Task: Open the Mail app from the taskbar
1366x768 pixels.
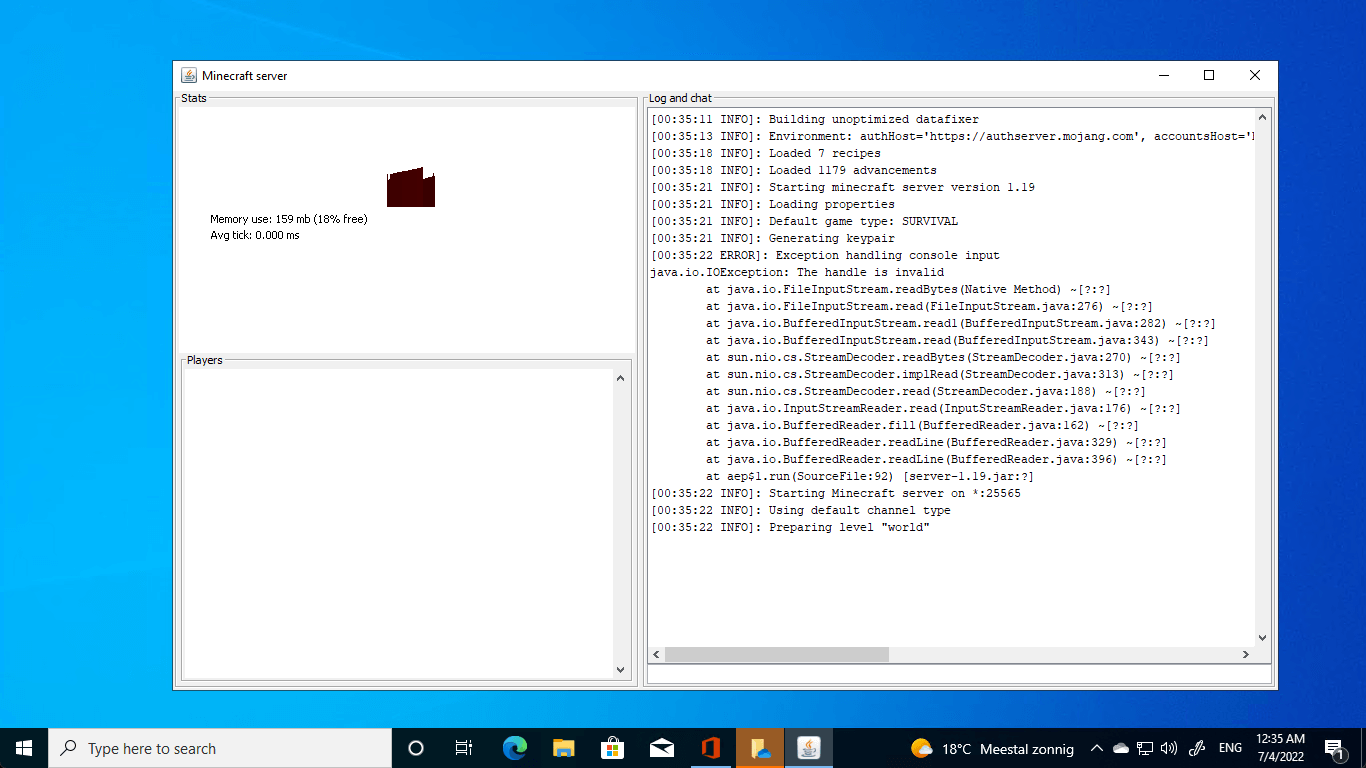Action: coord(662,748)
